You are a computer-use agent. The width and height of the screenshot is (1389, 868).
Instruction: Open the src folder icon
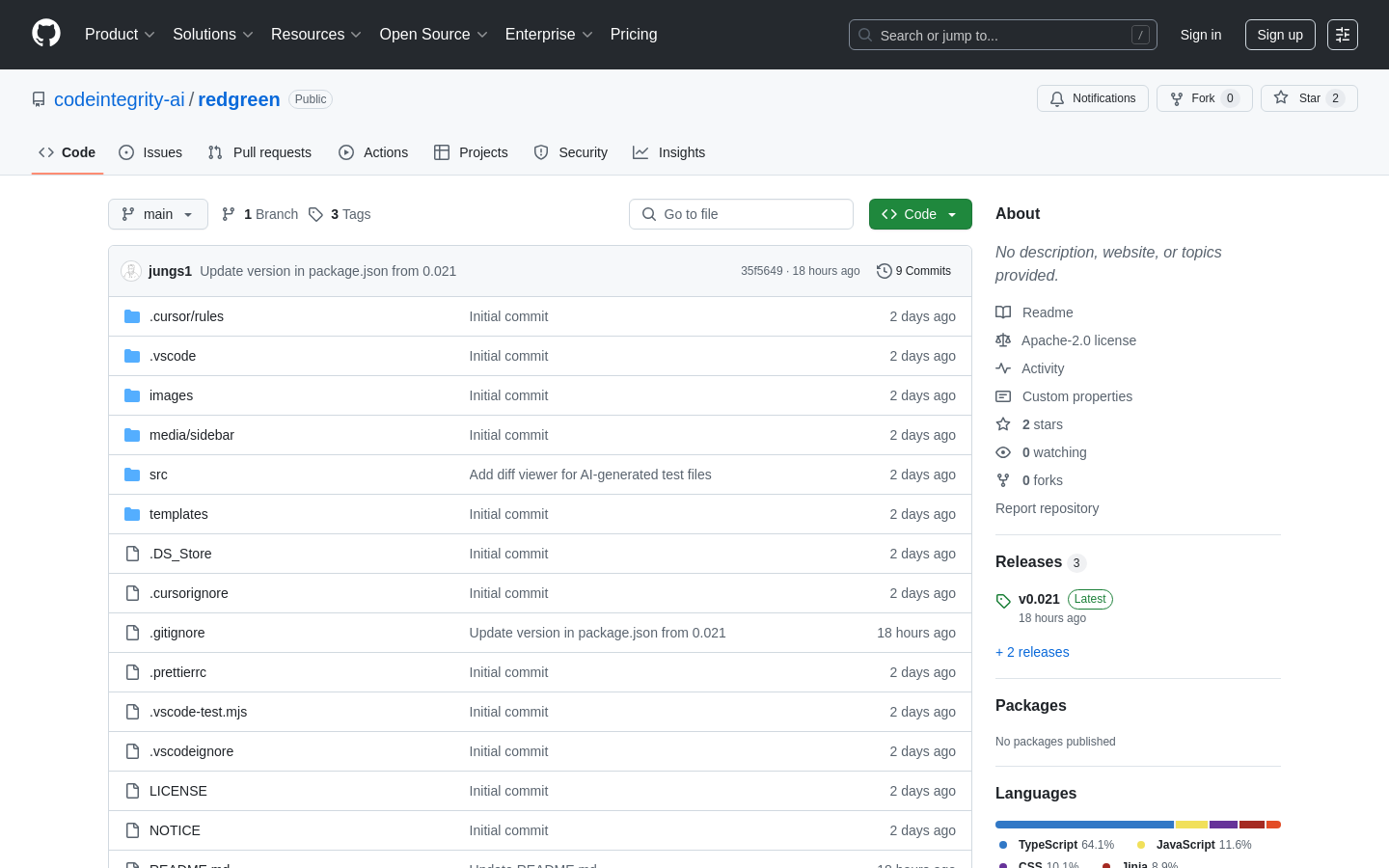(x=132, y=475)
